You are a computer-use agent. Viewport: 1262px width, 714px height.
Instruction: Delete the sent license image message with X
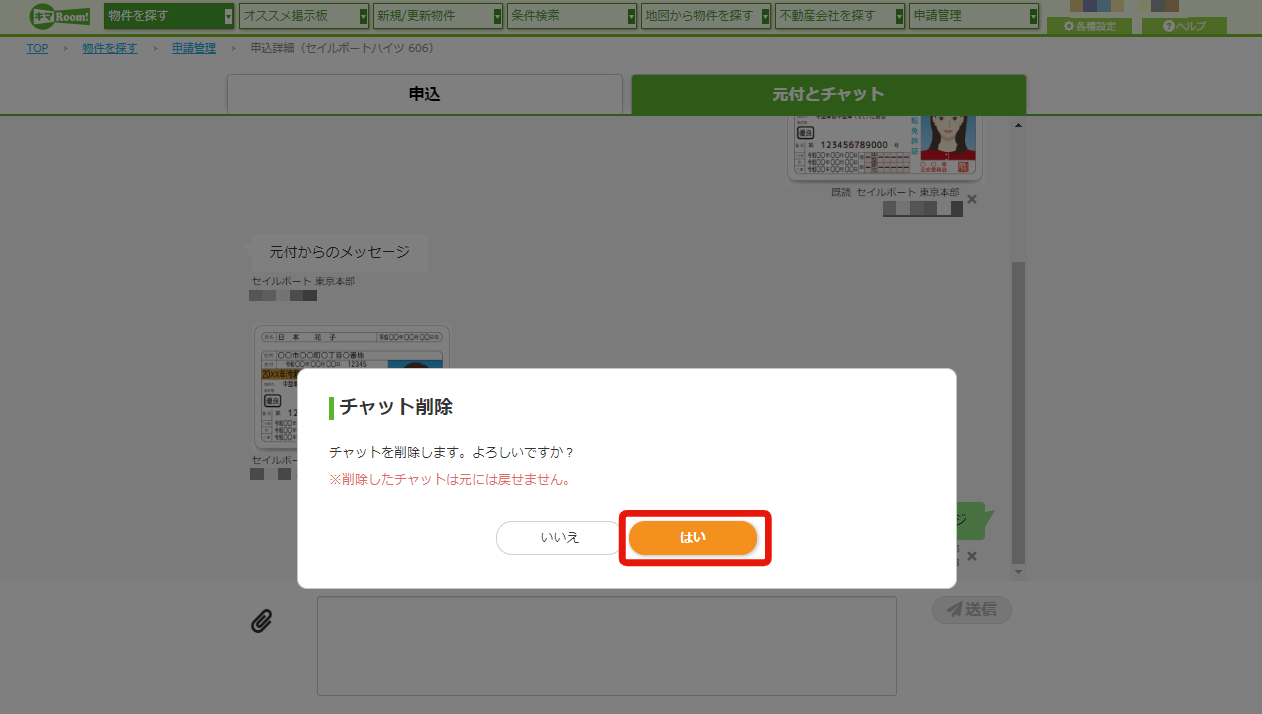[972, 199]
